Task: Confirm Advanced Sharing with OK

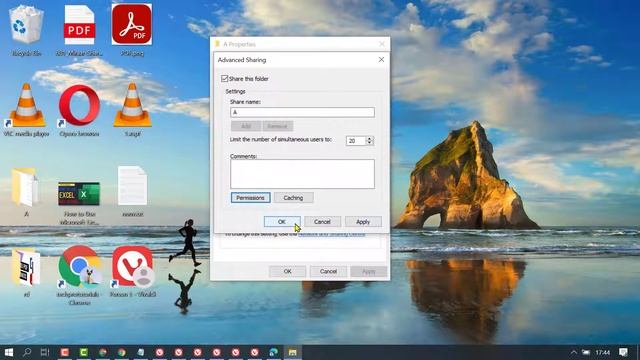Action: pyautogui.click(x=282, y=222)
